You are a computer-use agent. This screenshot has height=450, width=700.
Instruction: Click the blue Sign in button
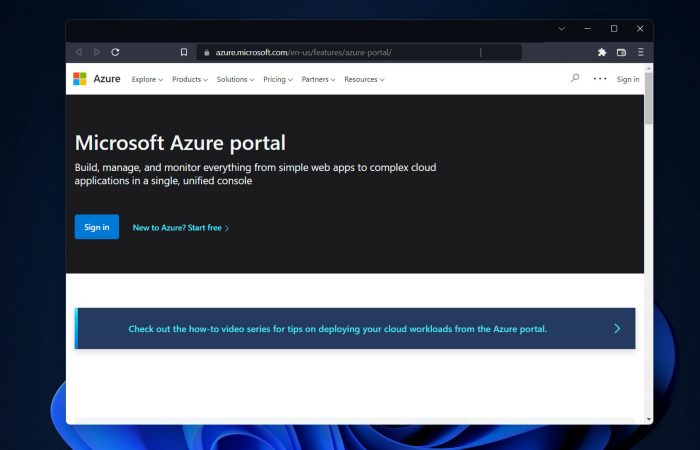click(97, 227)
